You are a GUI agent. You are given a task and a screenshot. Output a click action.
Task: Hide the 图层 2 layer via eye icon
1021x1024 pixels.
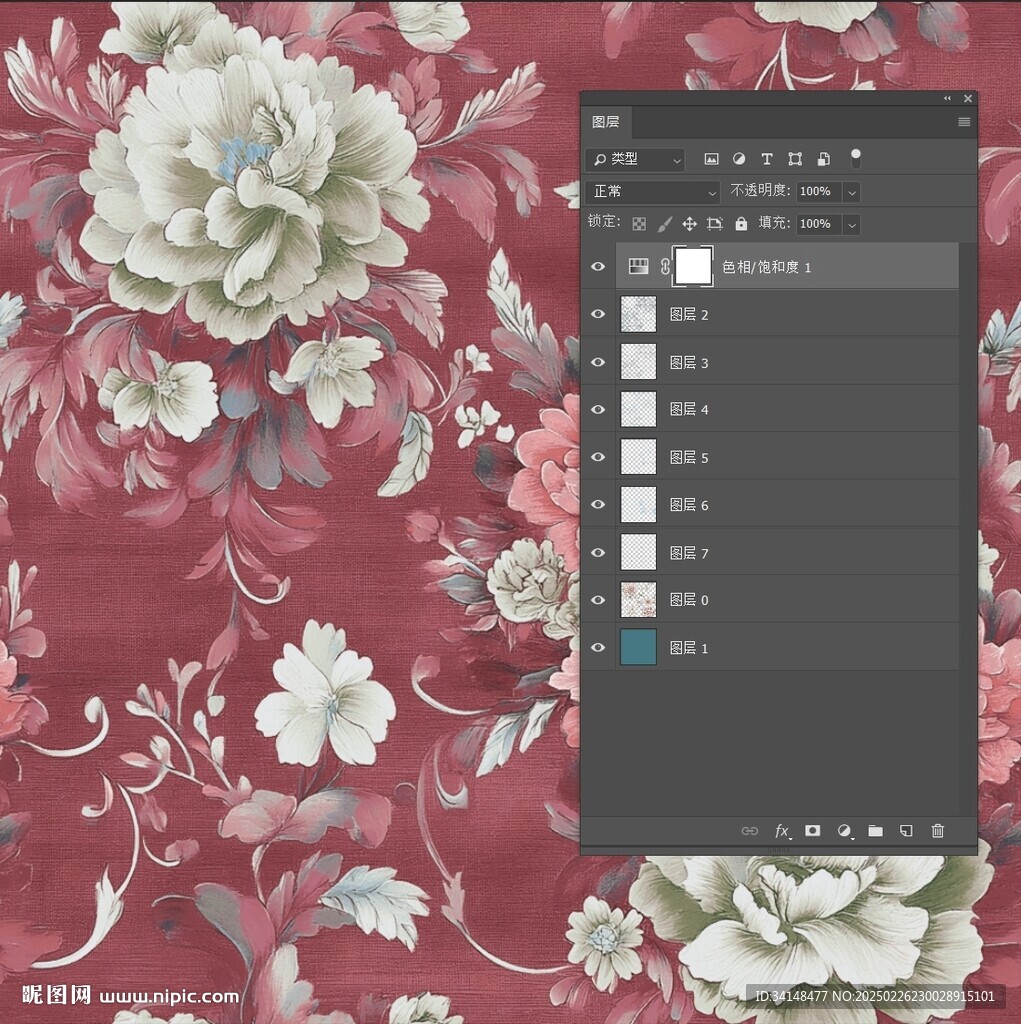(x=598, y=314)
